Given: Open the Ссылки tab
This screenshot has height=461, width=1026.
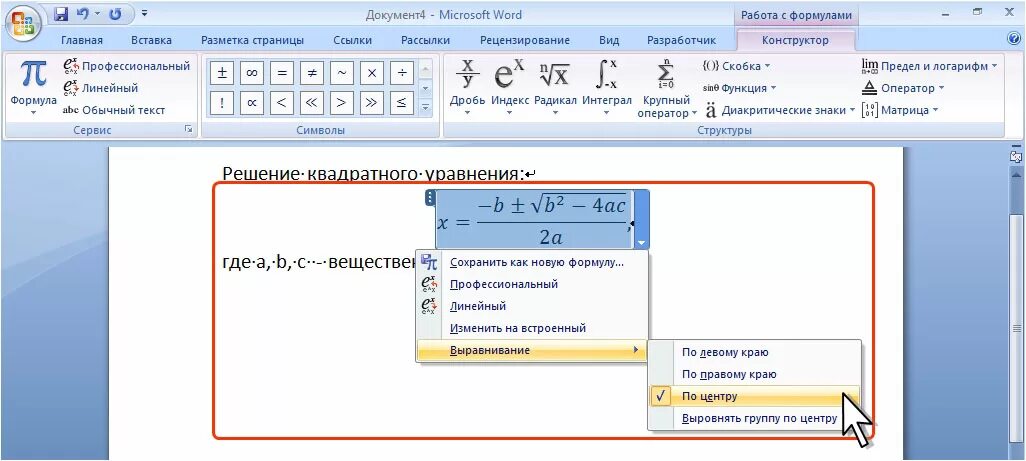Looking at the screenshot, I should coord(352,40).
